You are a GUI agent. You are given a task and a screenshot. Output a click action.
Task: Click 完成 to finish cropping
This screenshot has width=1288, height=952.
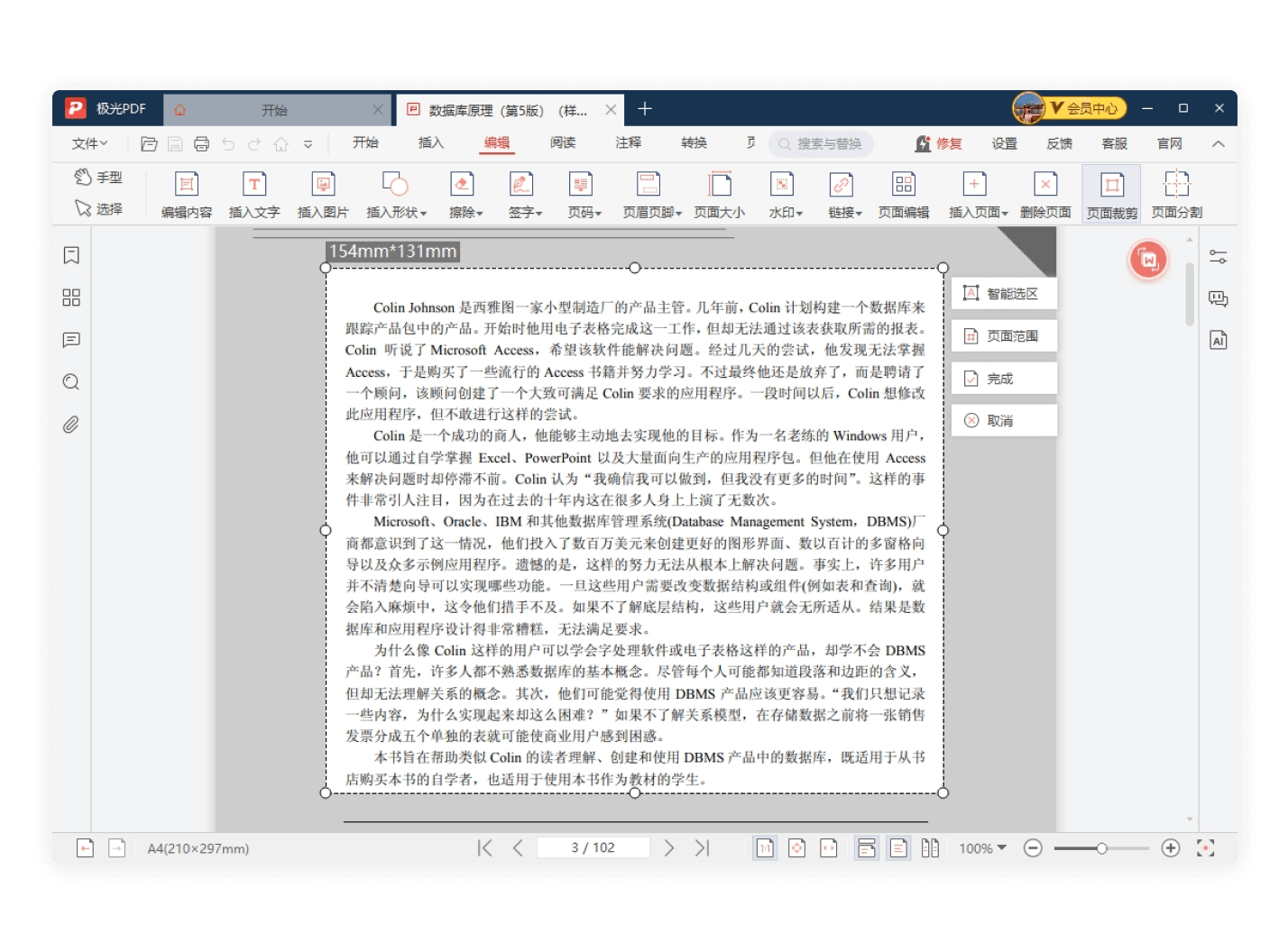tap(1004, 379)
